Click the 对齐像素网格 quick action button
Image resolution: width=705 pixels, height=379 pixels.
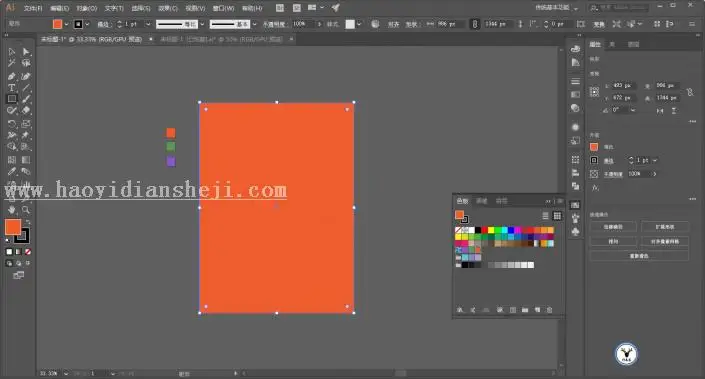[665, 241]
